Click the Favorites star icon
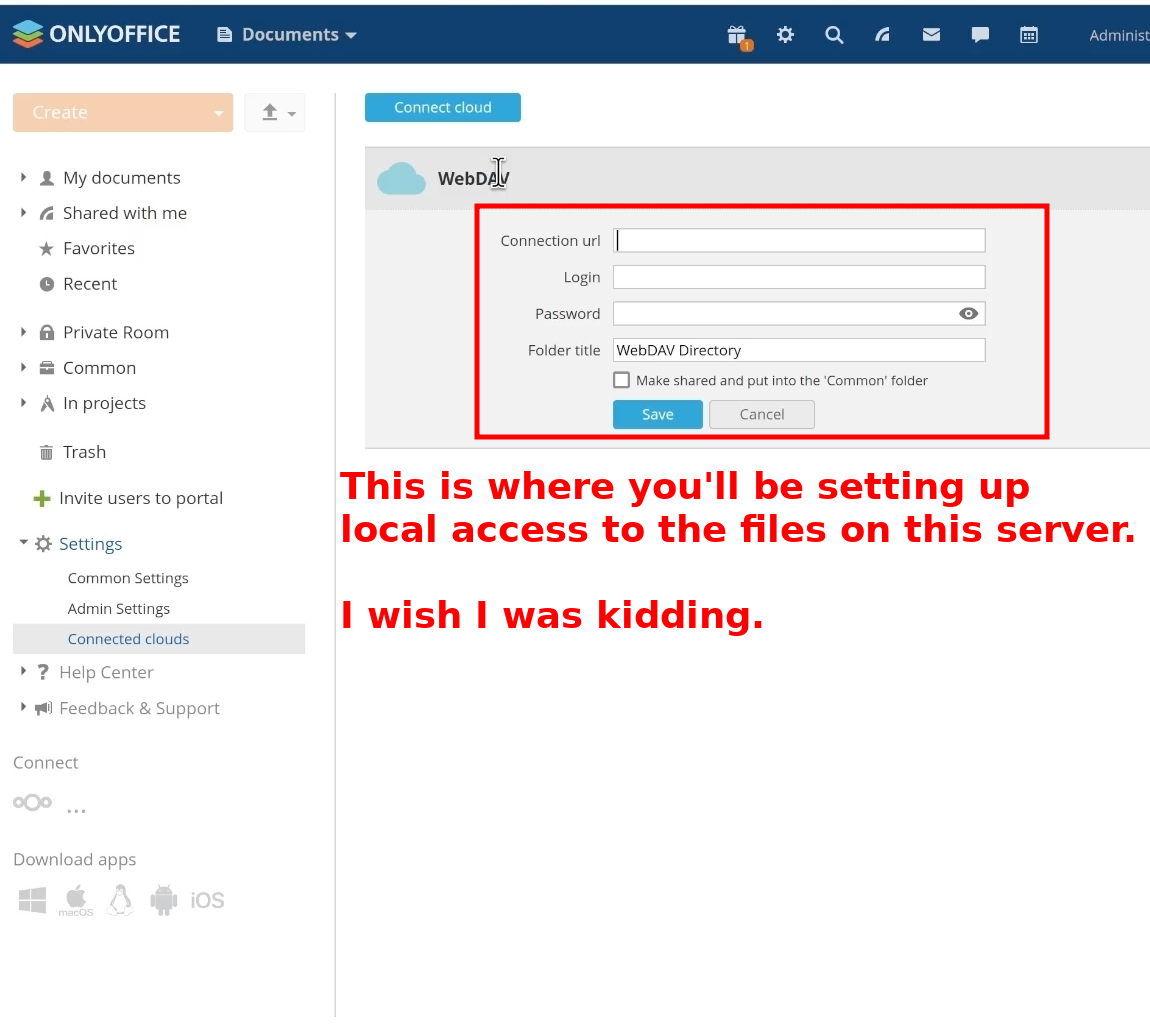The image size is (1150, 1027). (x=46, y=249)
